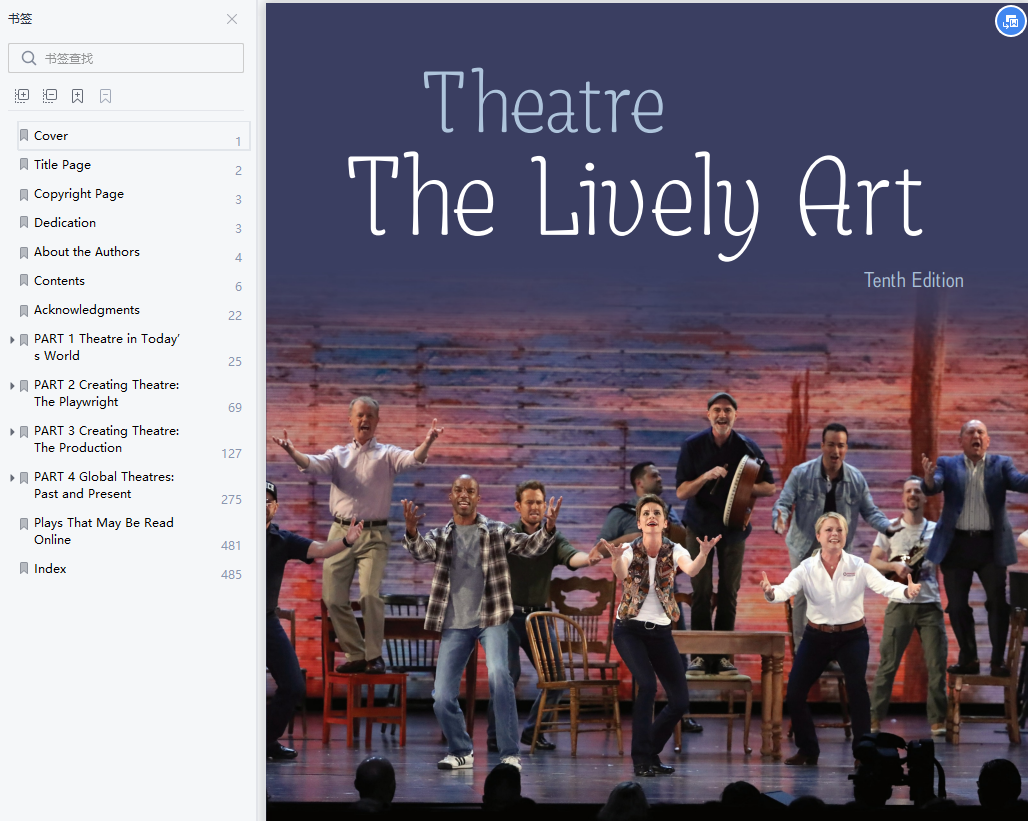Click bookmark icon beside Index
Screen dimensions: 1028x821
tap(24, 569)
